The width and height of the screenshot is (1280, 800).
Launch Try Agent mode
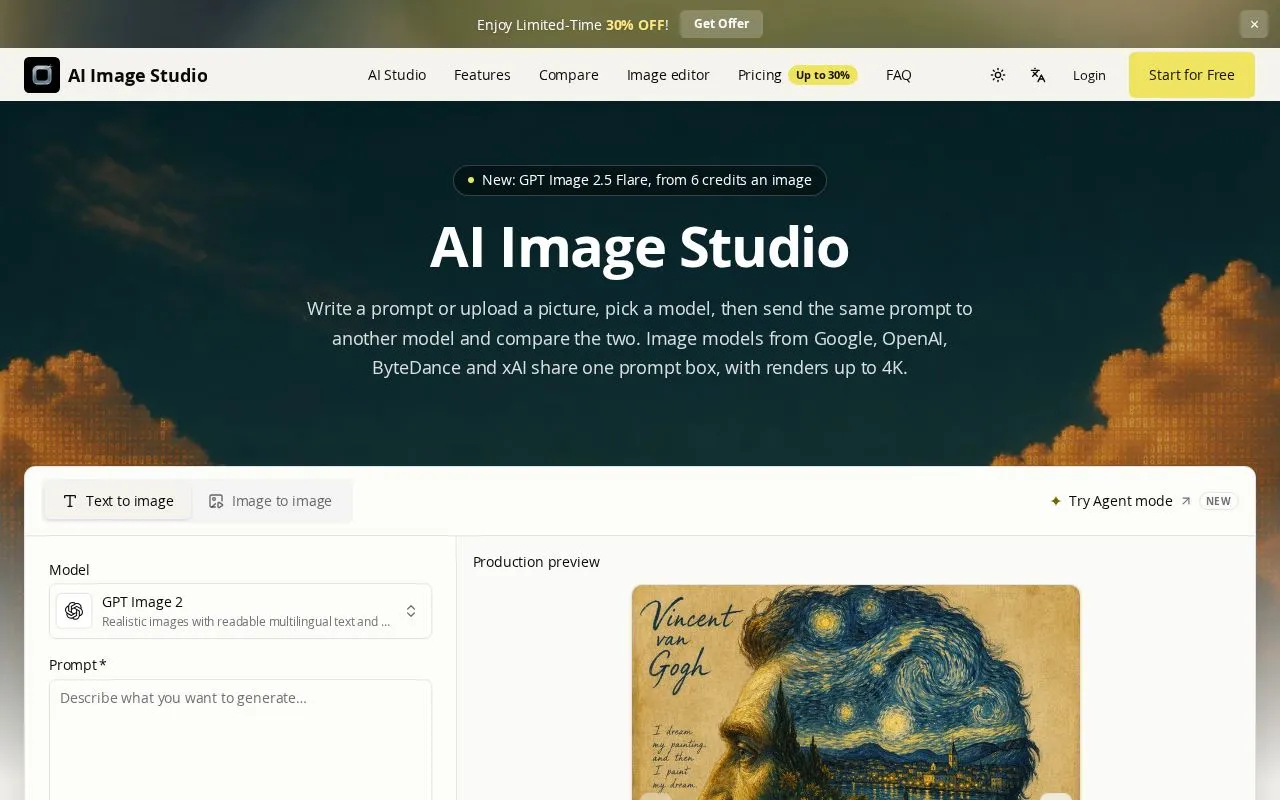[1144, 501]
